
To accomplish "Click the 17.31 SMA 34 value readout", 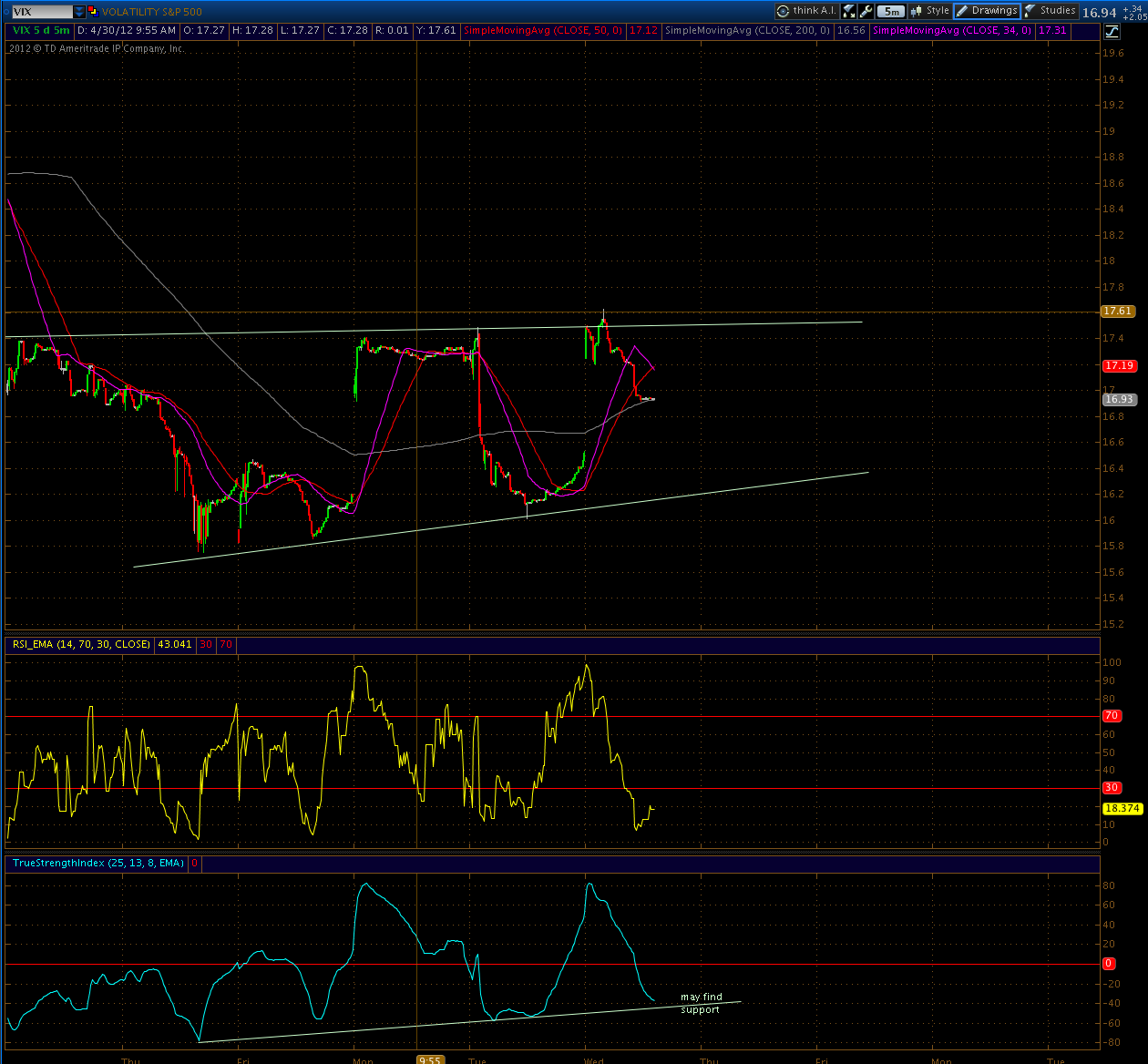I will (x=1052, y=30).
